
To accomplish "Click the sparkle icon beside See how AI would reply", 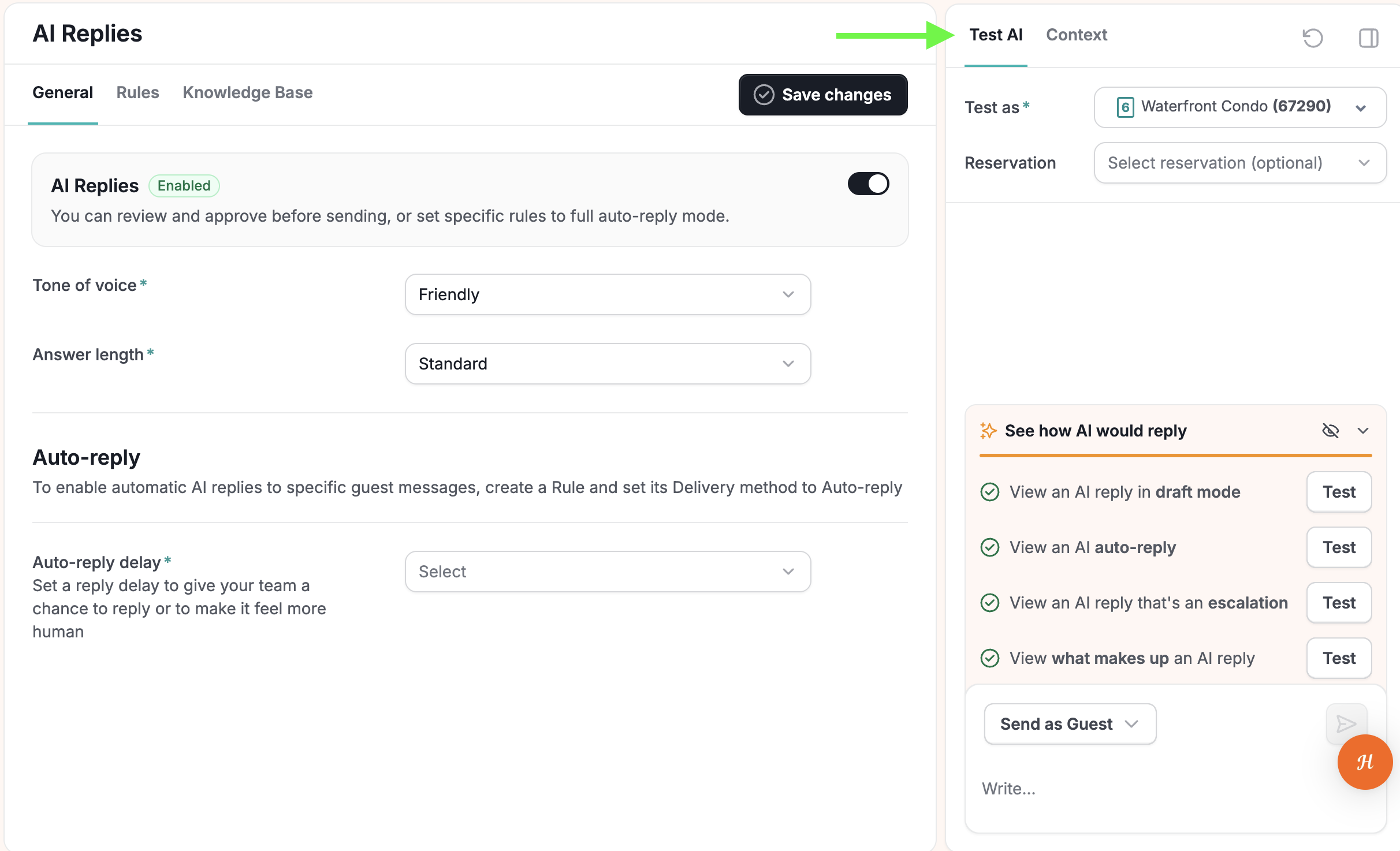I will [988, 431].
